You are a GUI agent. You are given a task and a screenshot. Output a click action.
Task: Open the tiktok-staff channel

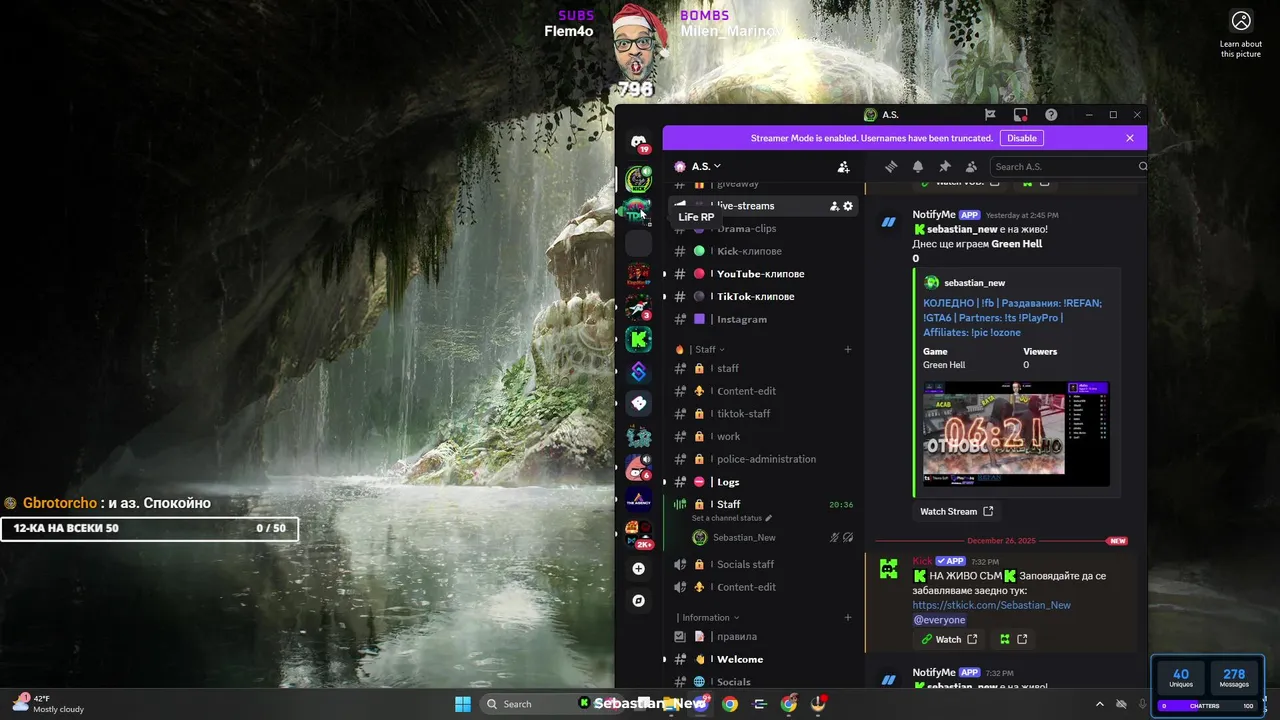(763, 414)
